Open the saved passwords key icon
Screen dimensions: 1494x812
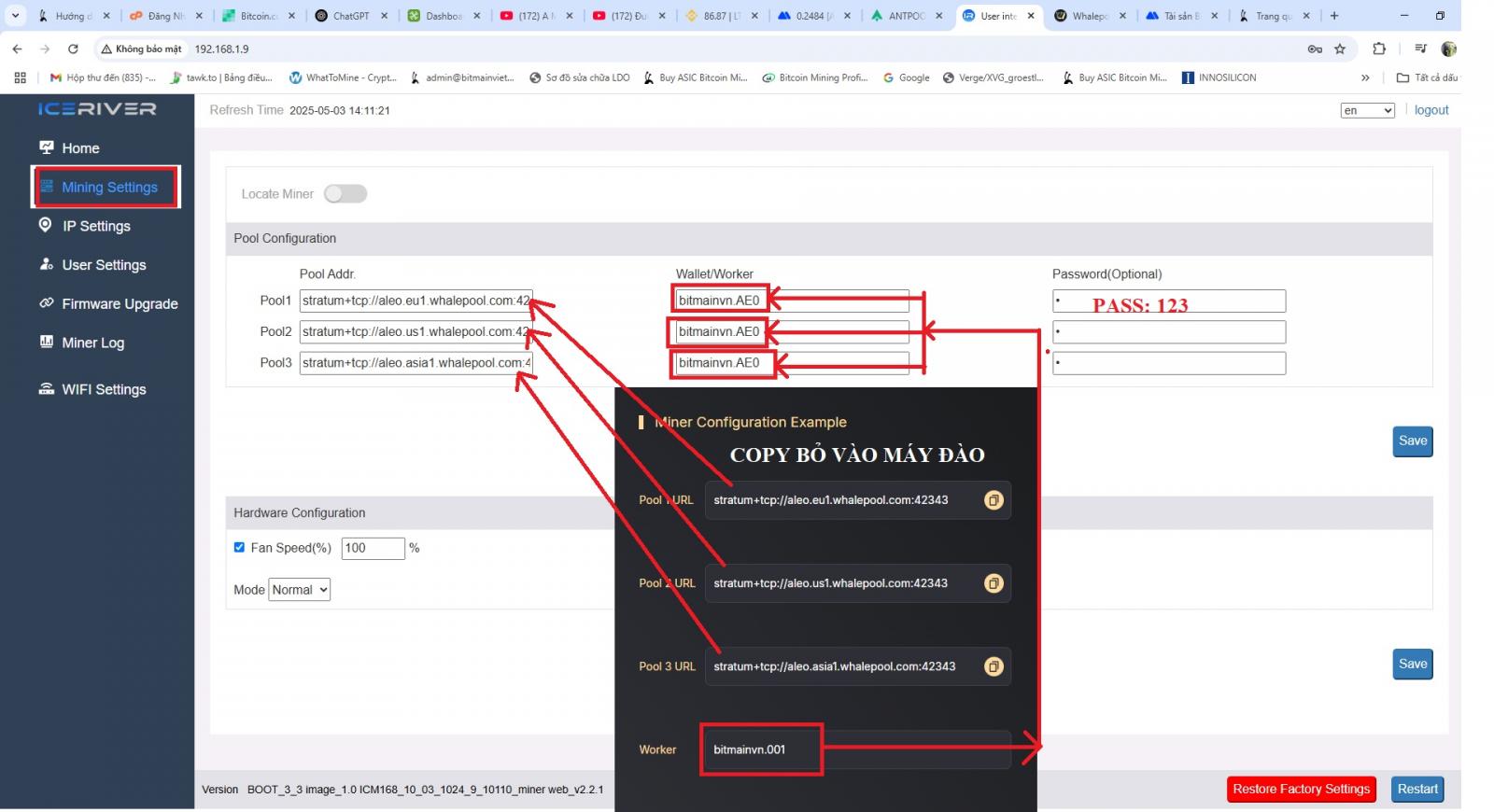1315,49
